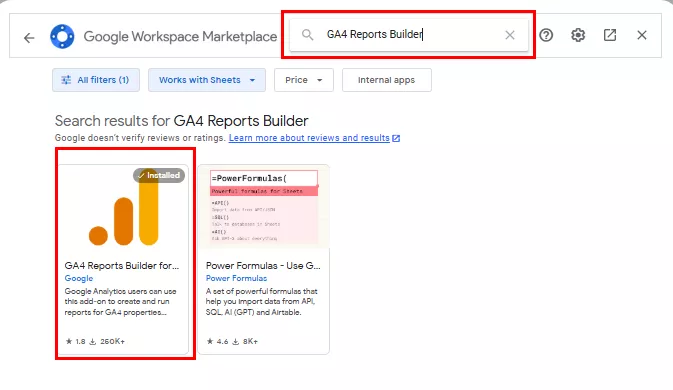Open the GA4 Reports Builder for... title
The image size is (673, 390).
[x=122, y=266]
